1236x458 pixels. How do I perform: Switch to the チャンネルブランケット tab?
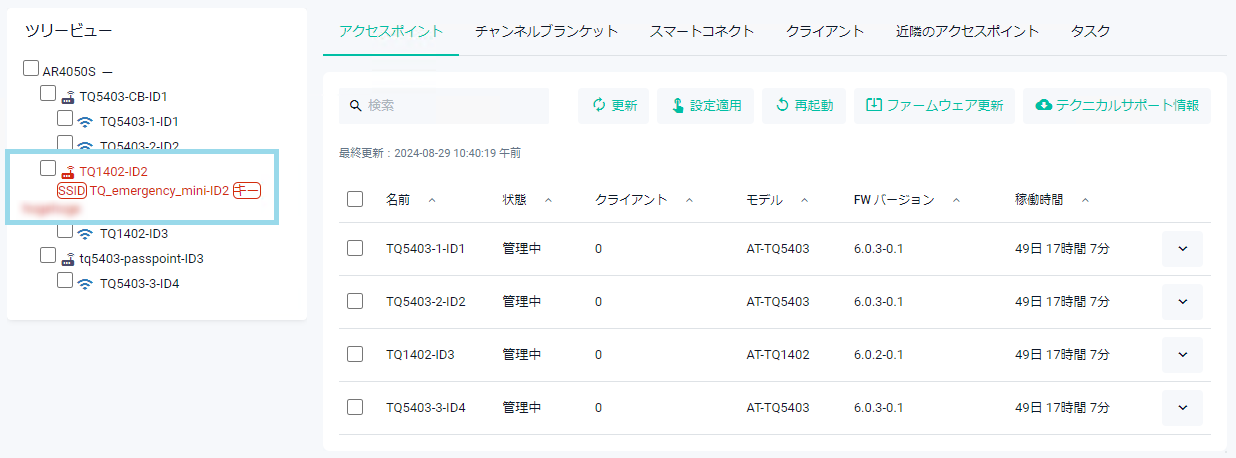(546, 31)
